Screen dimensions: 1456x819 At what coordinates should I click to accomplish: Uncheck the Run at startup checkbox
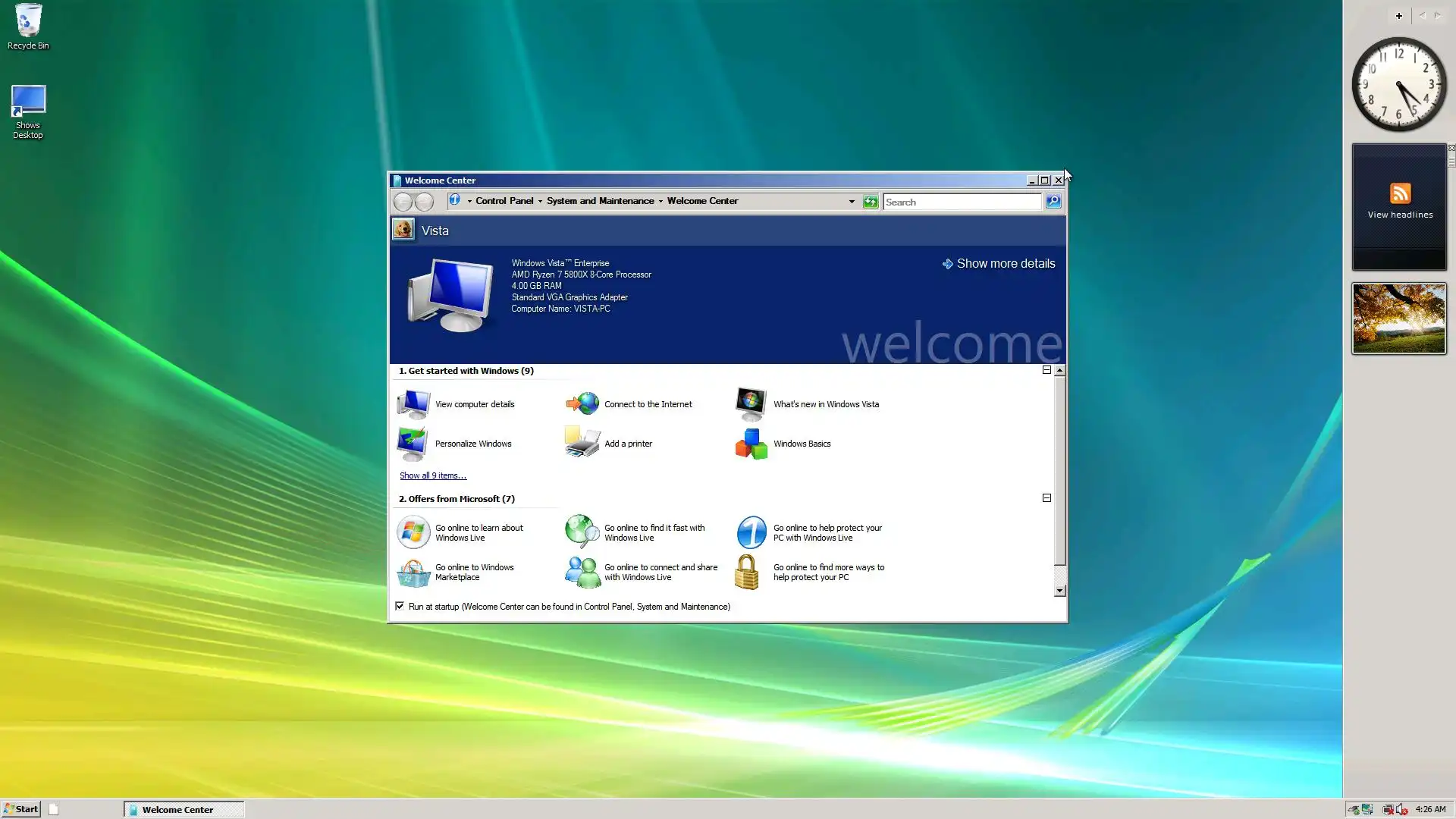[x=400, y=606]
